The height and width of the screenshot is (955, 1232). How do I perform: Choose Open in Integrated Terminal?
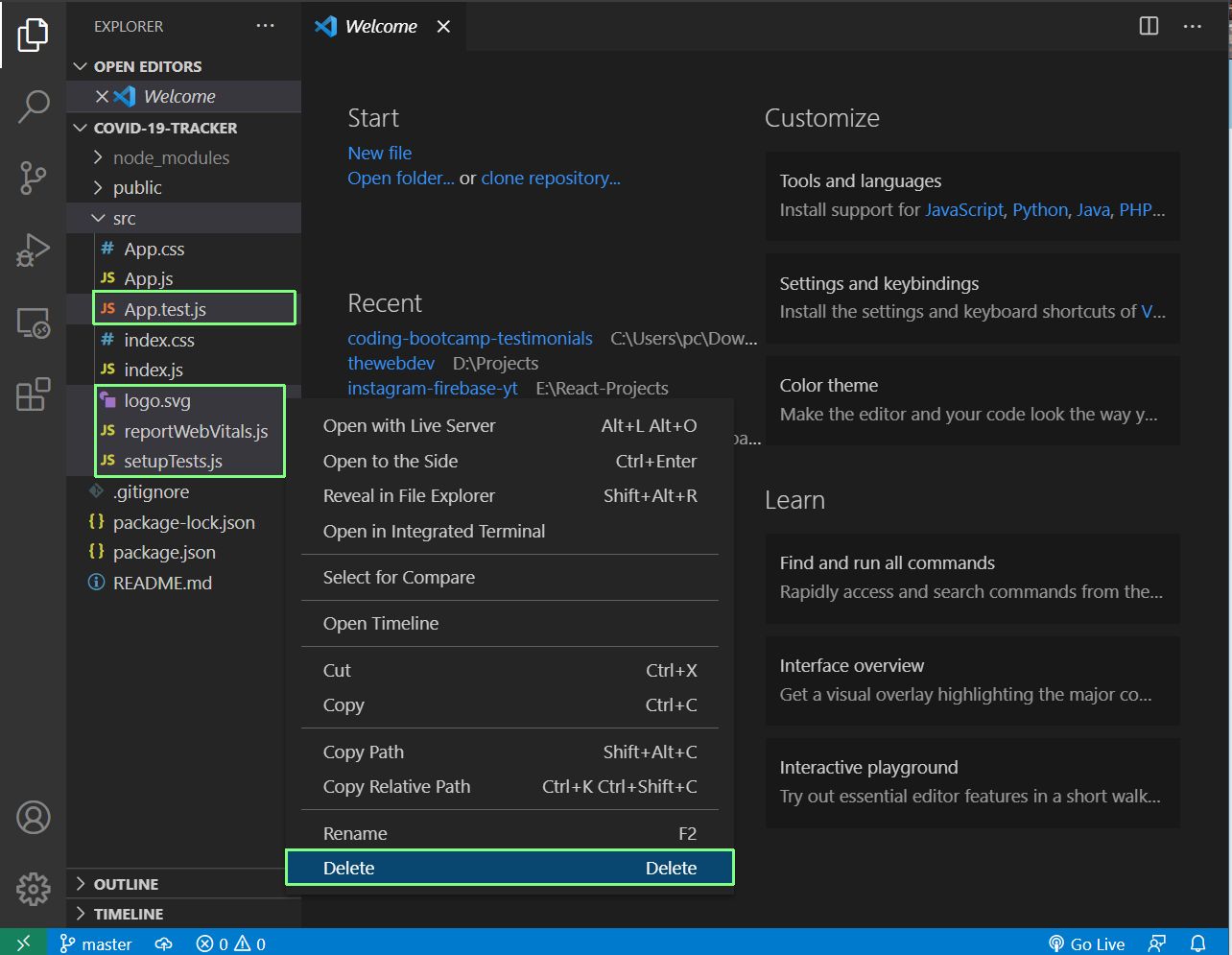[x=509, y=531]
